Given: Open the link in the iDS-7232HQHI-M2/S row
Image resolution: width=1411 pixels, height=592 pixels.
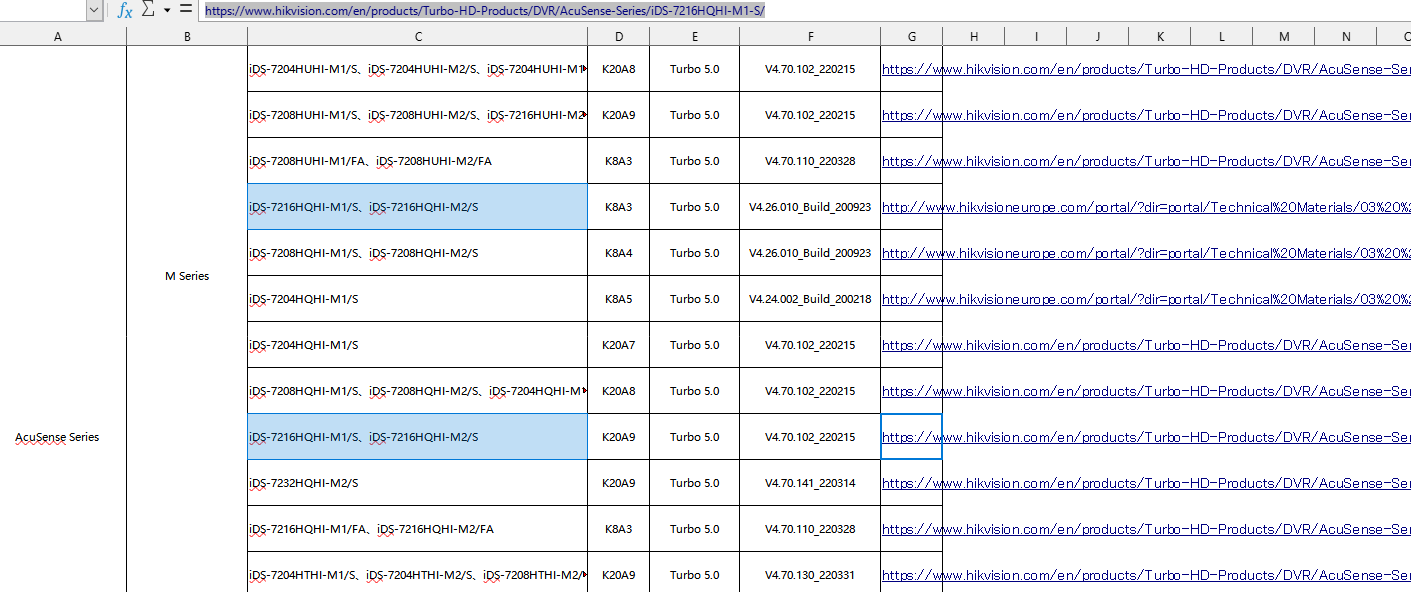Looking at the screenshot, I should (x=910, y=484).
